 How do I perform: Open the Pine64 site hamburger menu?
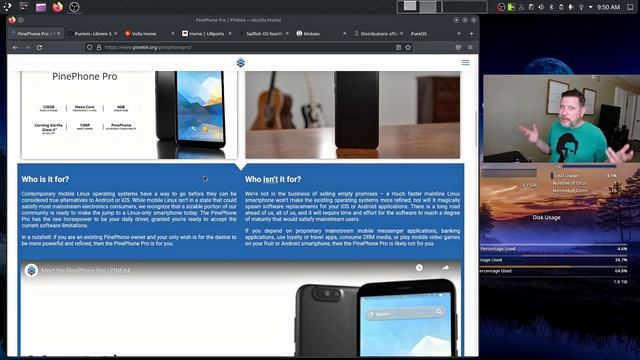[465, 62]
